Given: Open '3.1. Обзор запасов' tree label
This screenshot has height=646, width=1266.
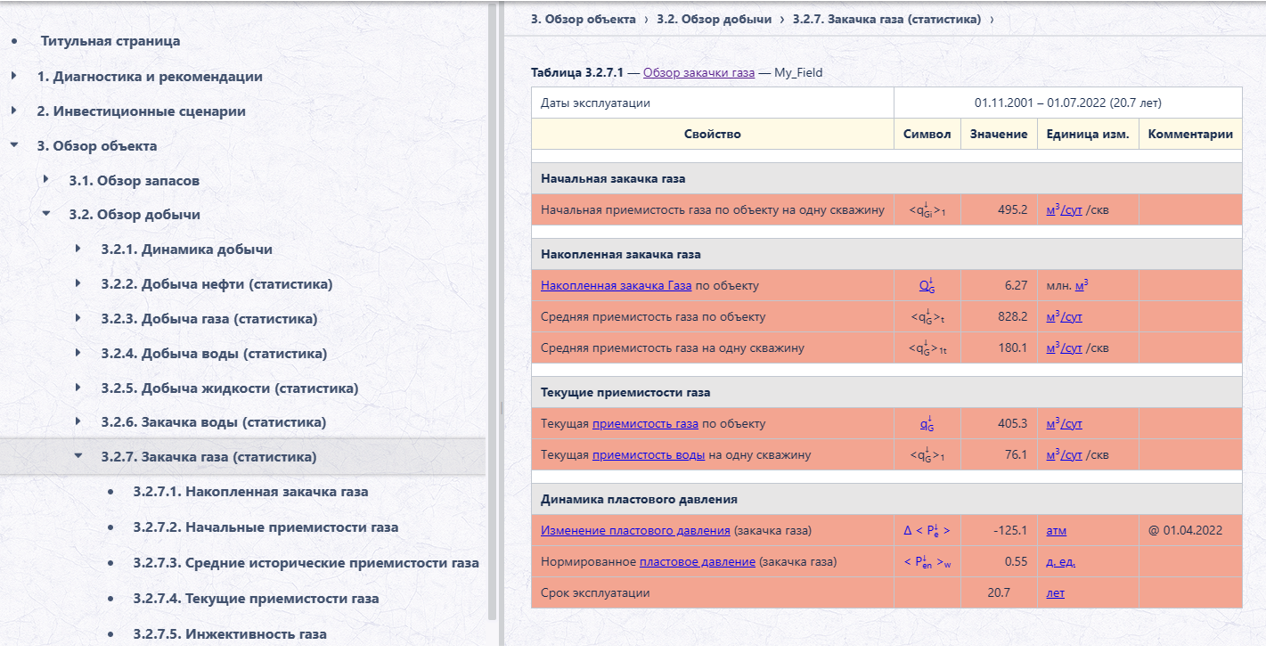Looking at the screenshot, I should point(134,180).
